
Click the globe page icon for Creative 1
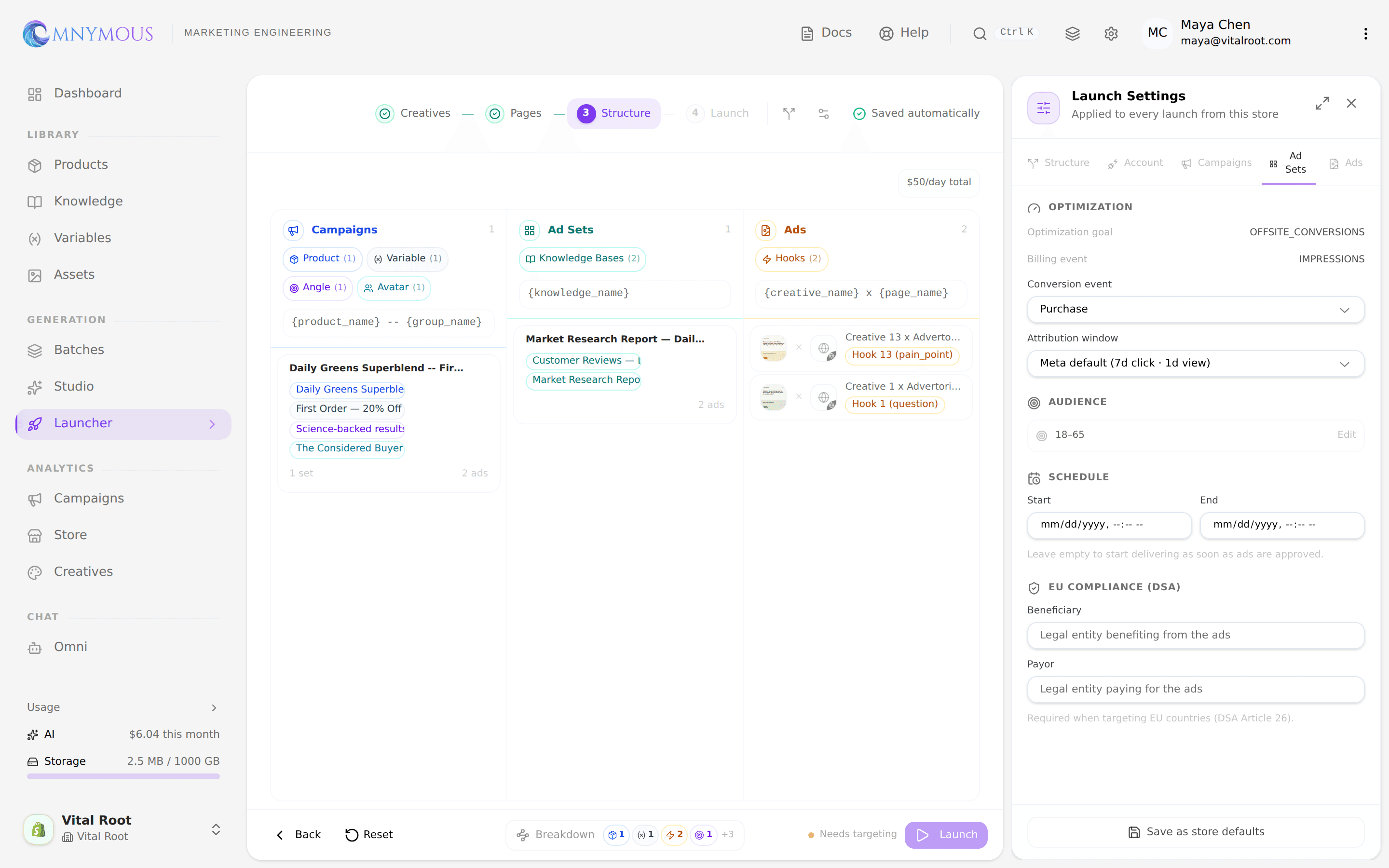(824, 397)
